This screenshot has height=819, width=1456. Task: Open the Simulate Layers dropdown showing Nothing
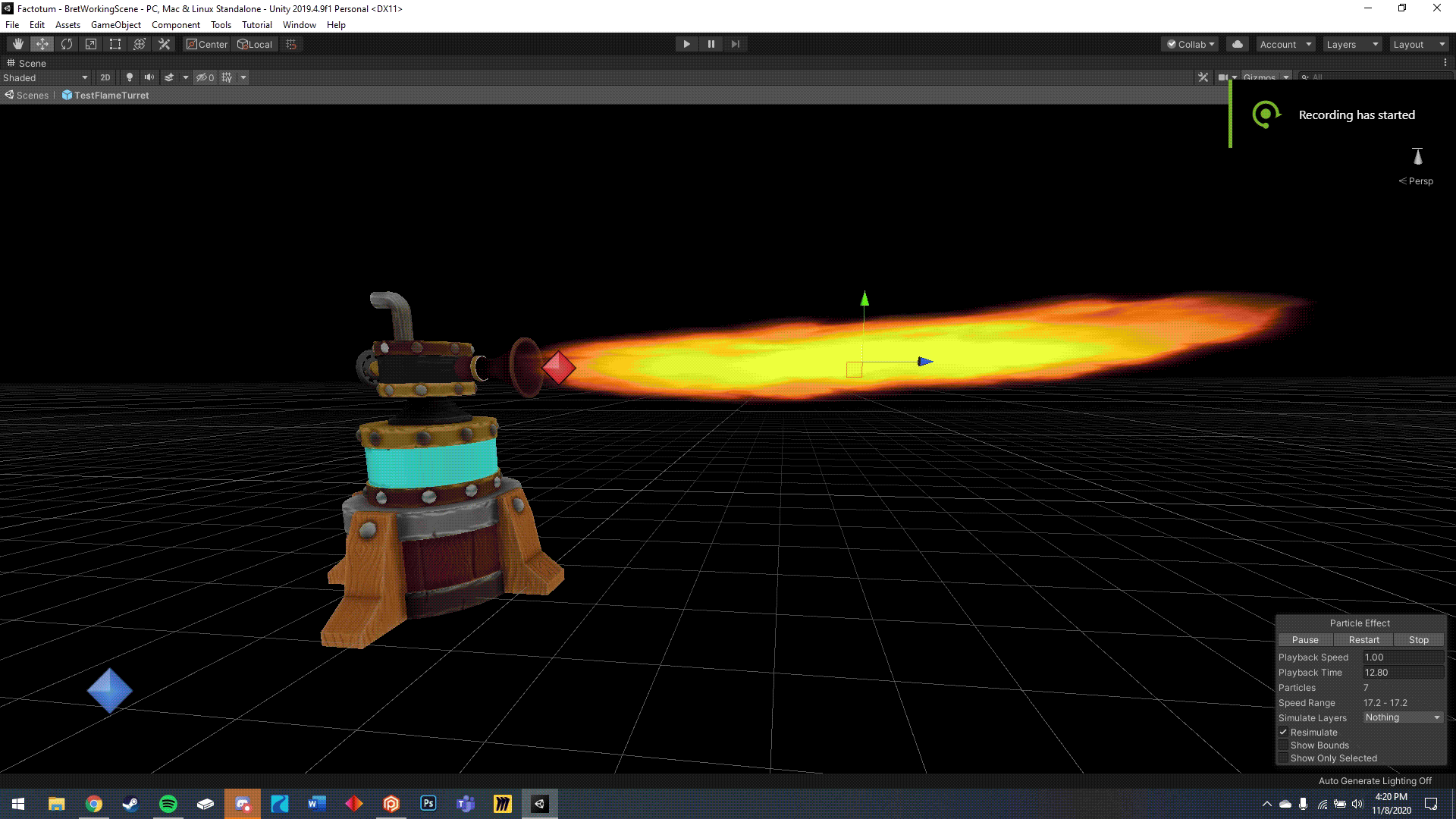[1402, 717]
